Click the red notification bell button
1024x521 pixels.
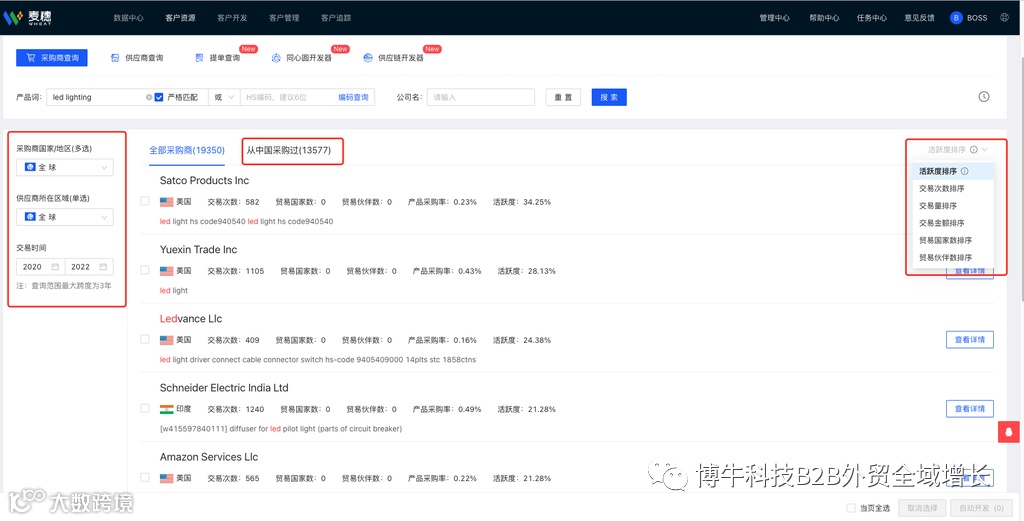(x=1009, y=432)
